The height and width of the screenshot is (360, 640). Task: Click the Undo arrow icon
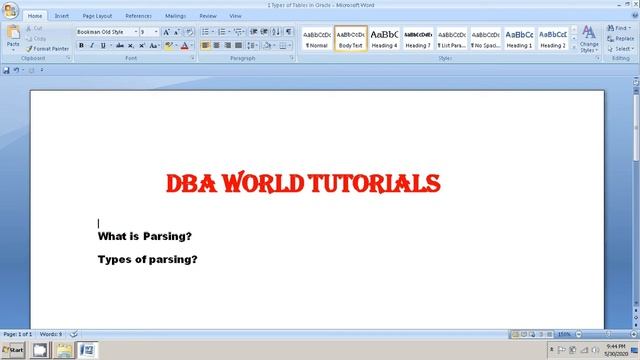16,70
